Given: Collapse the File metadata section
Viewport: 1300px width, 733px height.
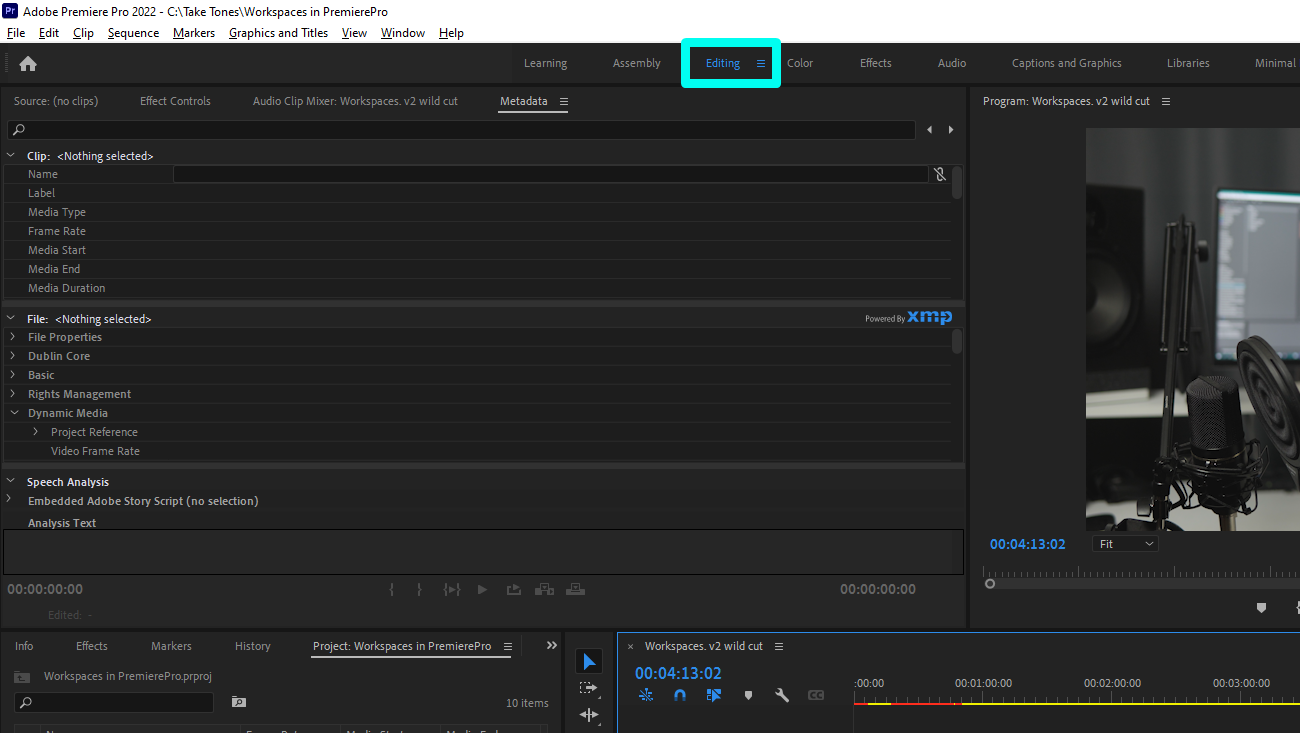Looking at the screenshot, I should 11,319.
